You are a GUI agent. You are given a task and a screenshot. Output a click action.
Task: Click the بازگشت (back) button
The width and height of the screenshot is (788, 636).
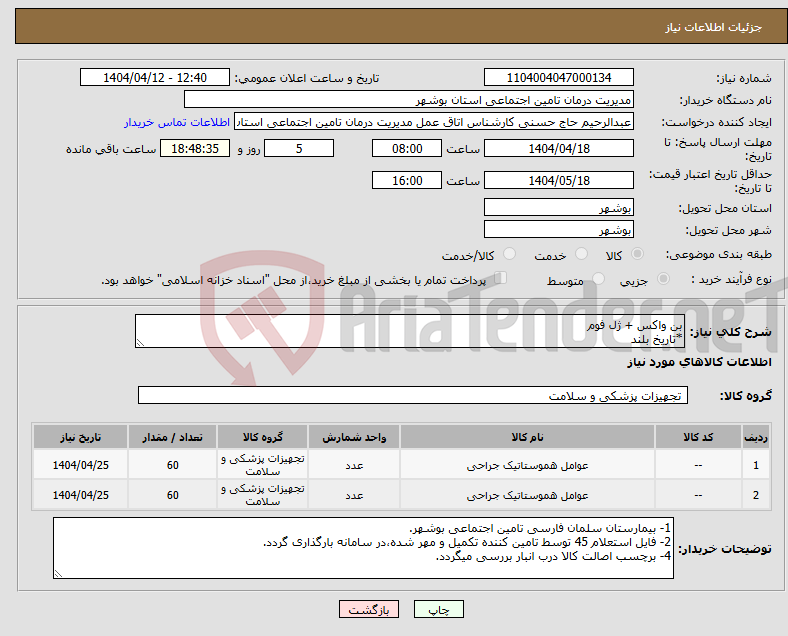coord(369,609)
